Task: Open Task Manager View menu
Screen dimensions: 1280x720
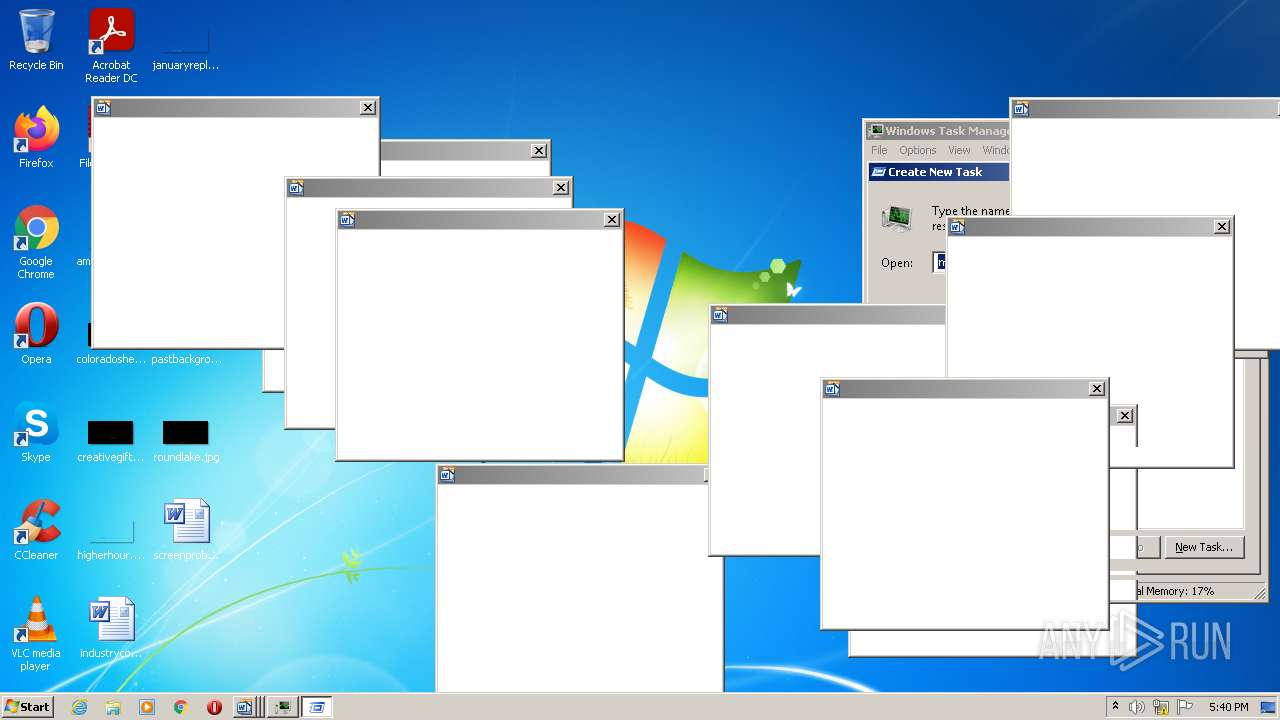Action: coord(959,150)
